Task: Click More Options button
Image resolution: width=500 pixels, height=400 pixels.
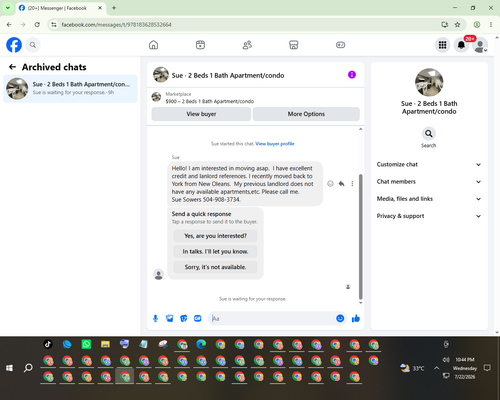Action: (x=306, y=114)
